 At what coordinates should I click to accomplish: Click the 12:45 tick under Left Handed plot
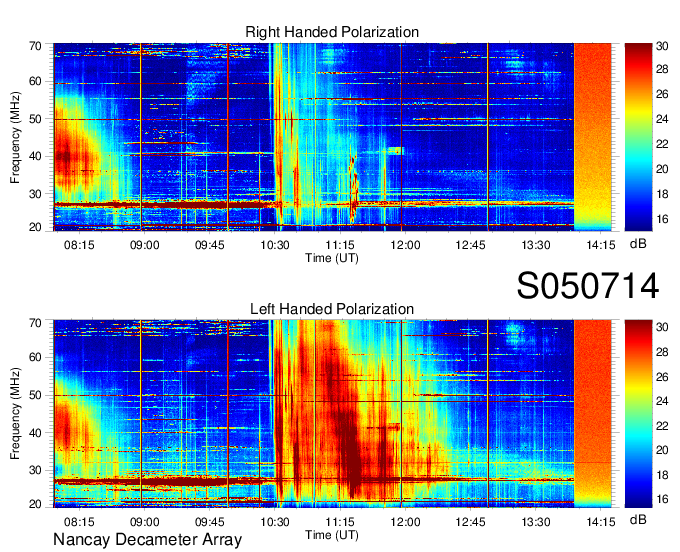pos(470,522)
